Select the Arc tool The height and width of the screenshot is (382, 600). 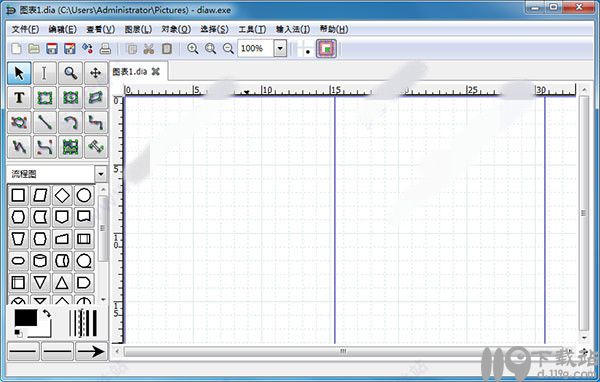[x=70, y=122]
